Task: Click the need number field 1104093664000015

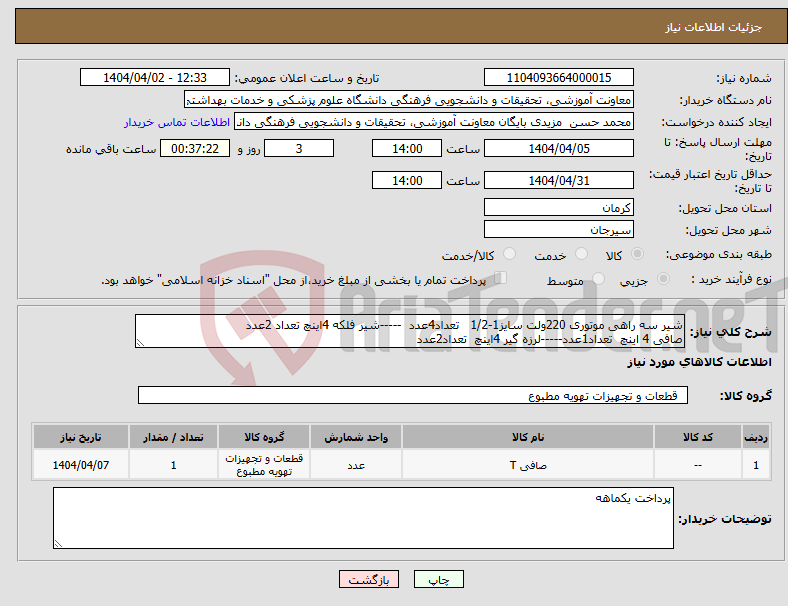Action: tap(558, 77)
